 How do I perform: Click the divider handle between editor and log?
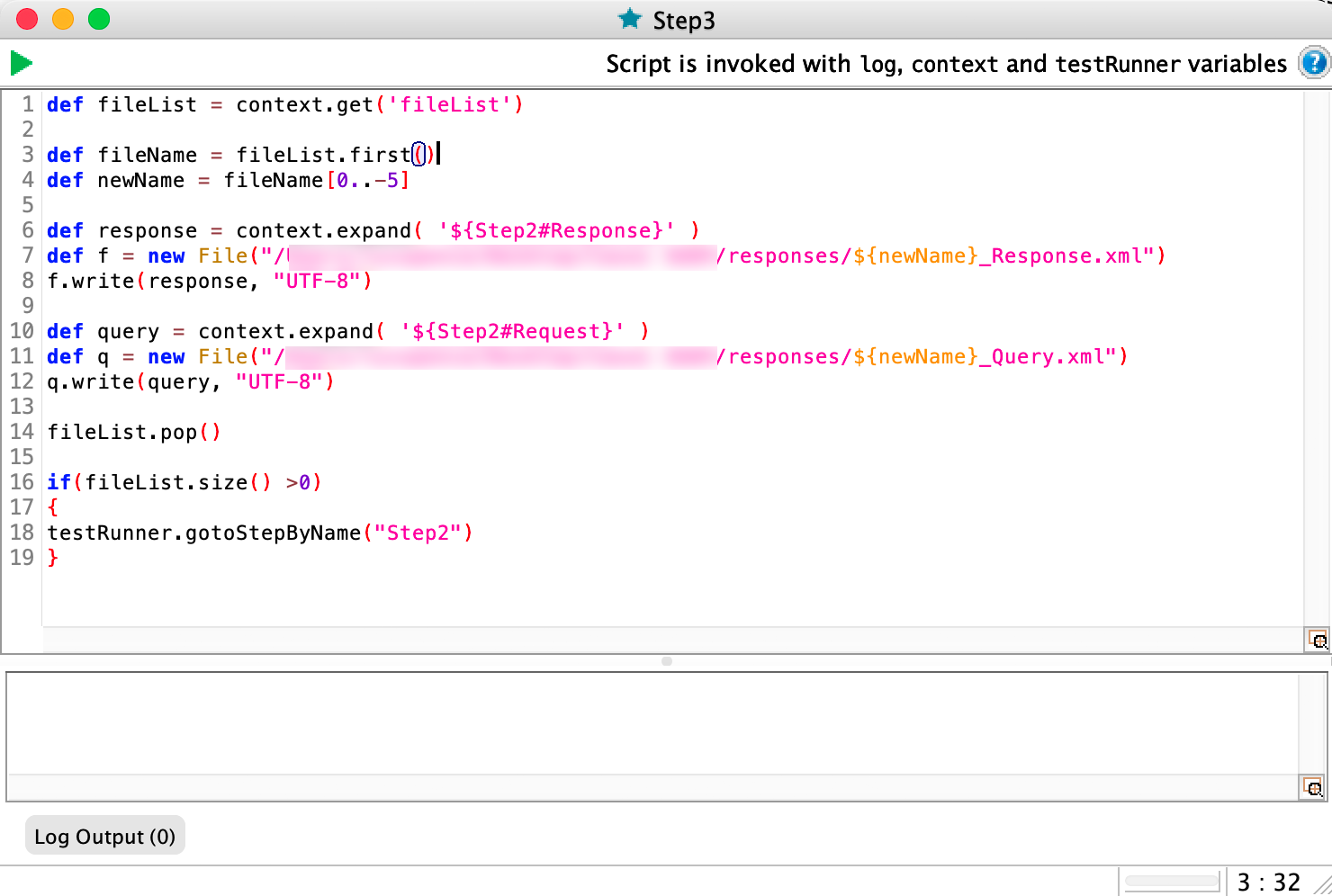pos(666,661)
